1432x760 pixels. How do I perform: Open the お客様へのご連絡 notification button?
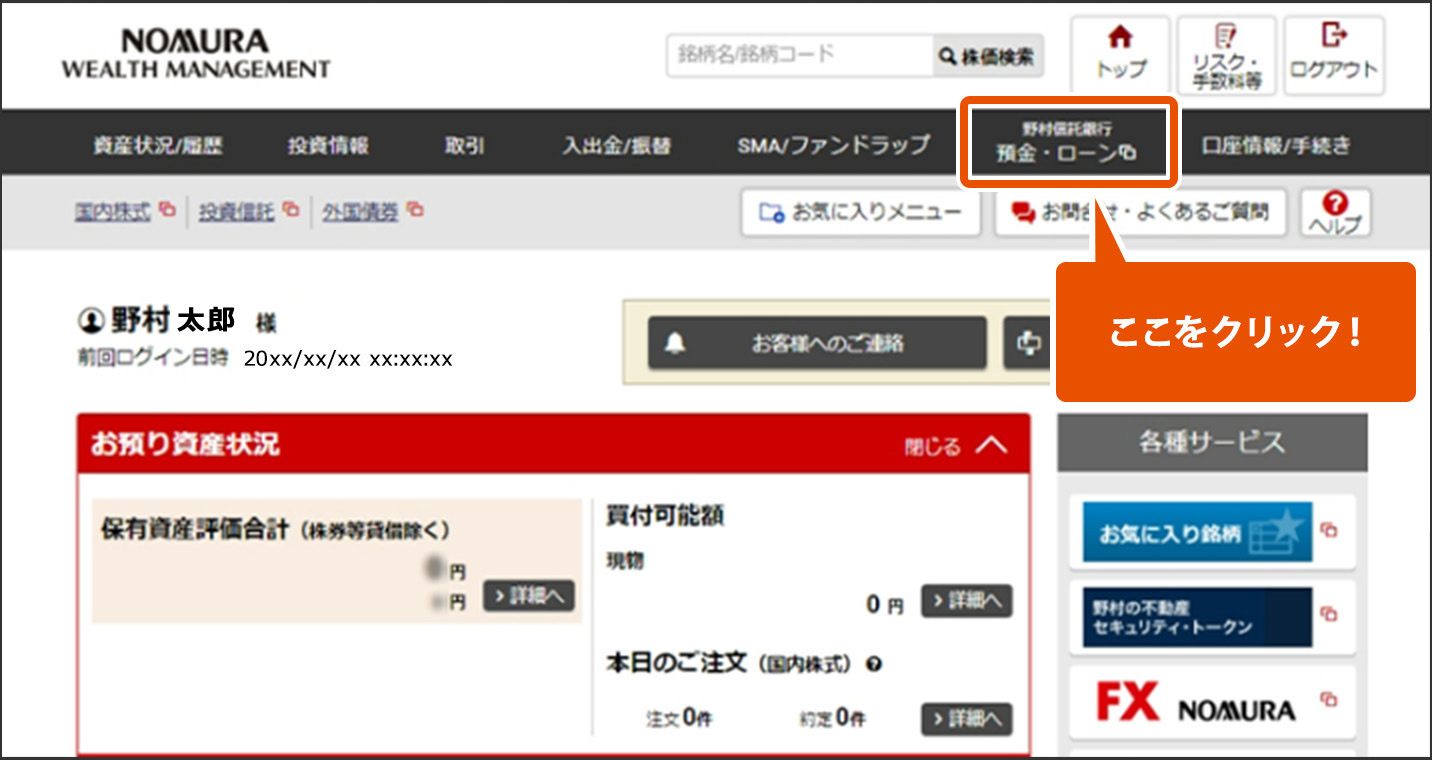point(817,343)
